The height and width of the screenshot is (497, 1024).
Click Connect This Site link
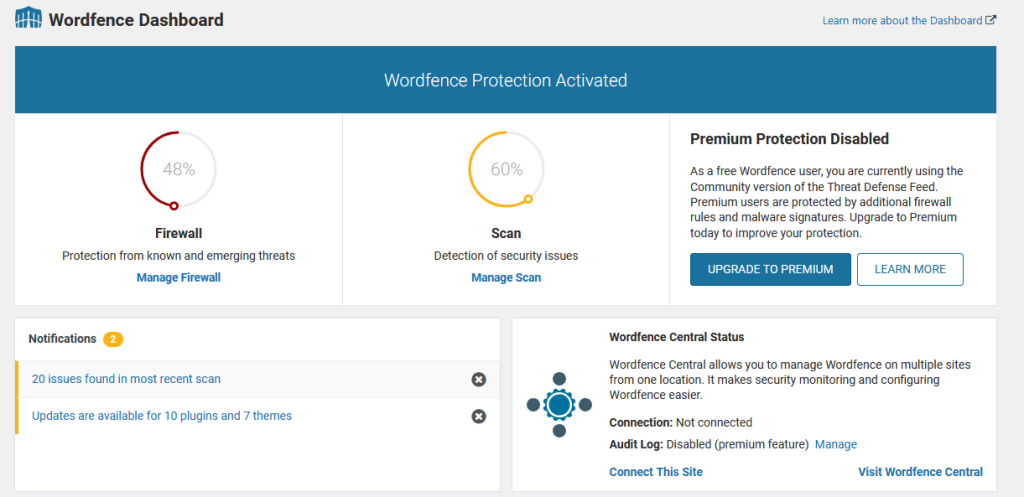pyautogui.click(x=656, y=472)
